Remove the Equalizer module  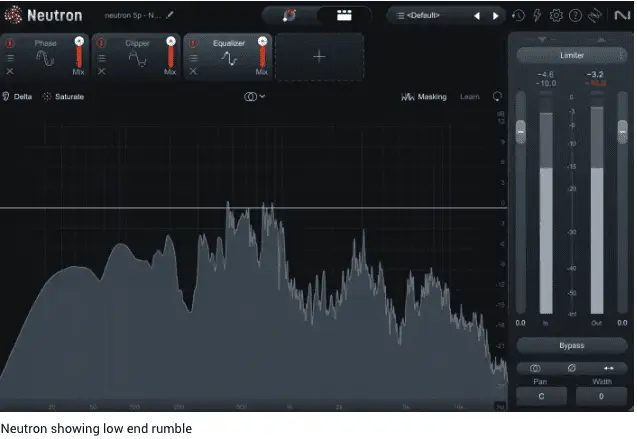click(193, 71)
